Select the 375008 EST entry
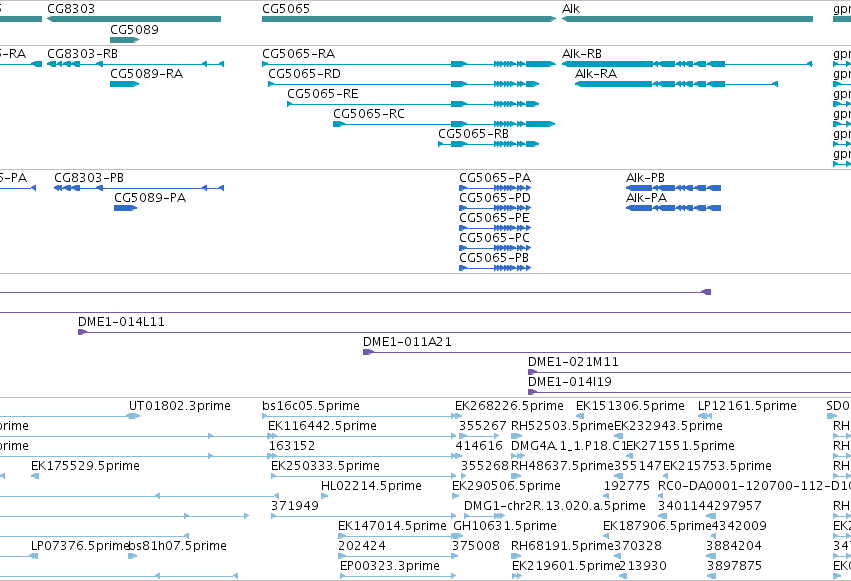Image resolution: width=851 pixels, height=581 pixels. [x=476, y=546]
